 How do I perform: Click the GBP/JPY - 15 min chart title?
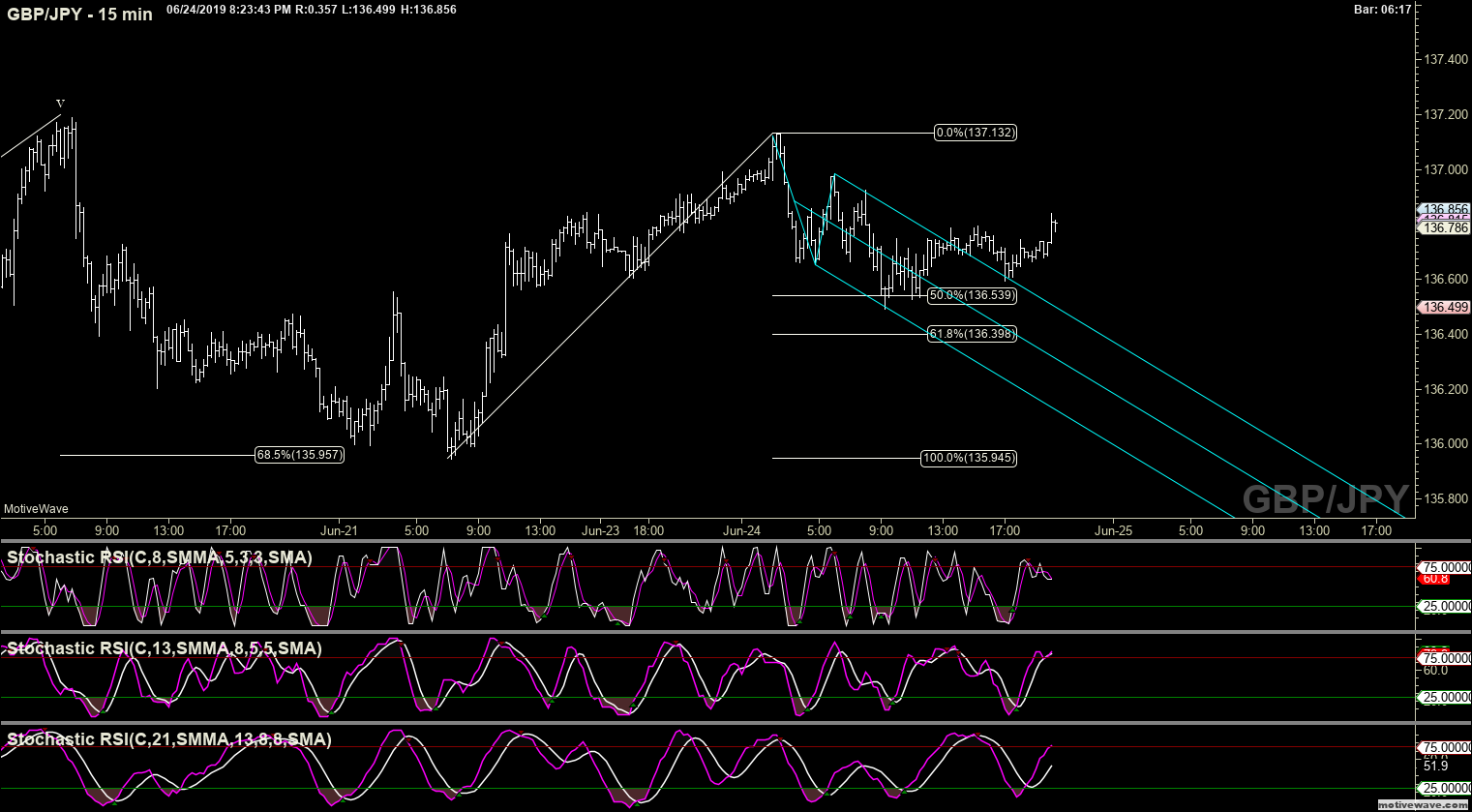click(x=79, y=15)
